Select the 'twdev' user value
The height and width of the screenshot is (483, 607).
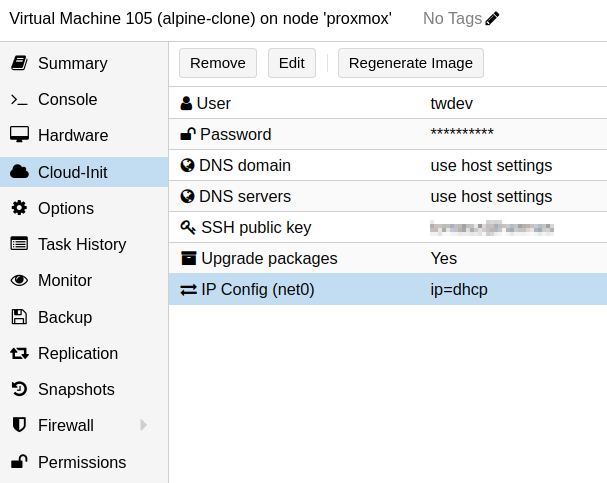(451, 103)
